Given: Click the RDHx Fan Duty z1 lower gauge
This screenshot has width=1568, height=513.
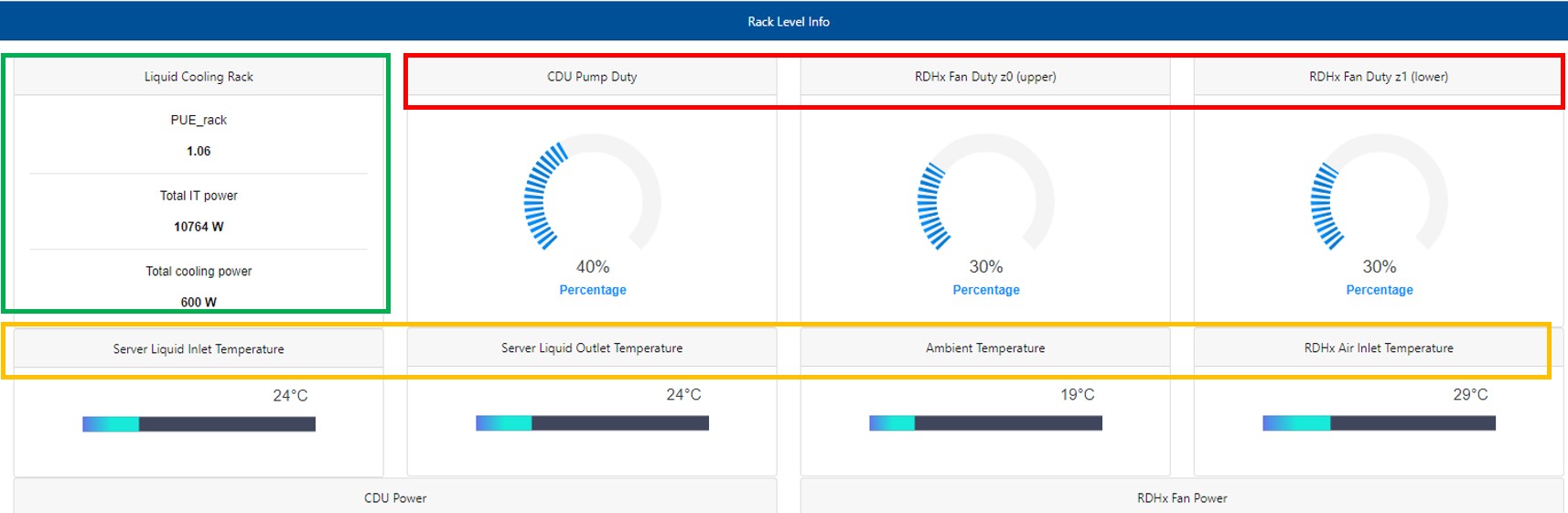Looking at the screenshot, I should pos(1379,197).
